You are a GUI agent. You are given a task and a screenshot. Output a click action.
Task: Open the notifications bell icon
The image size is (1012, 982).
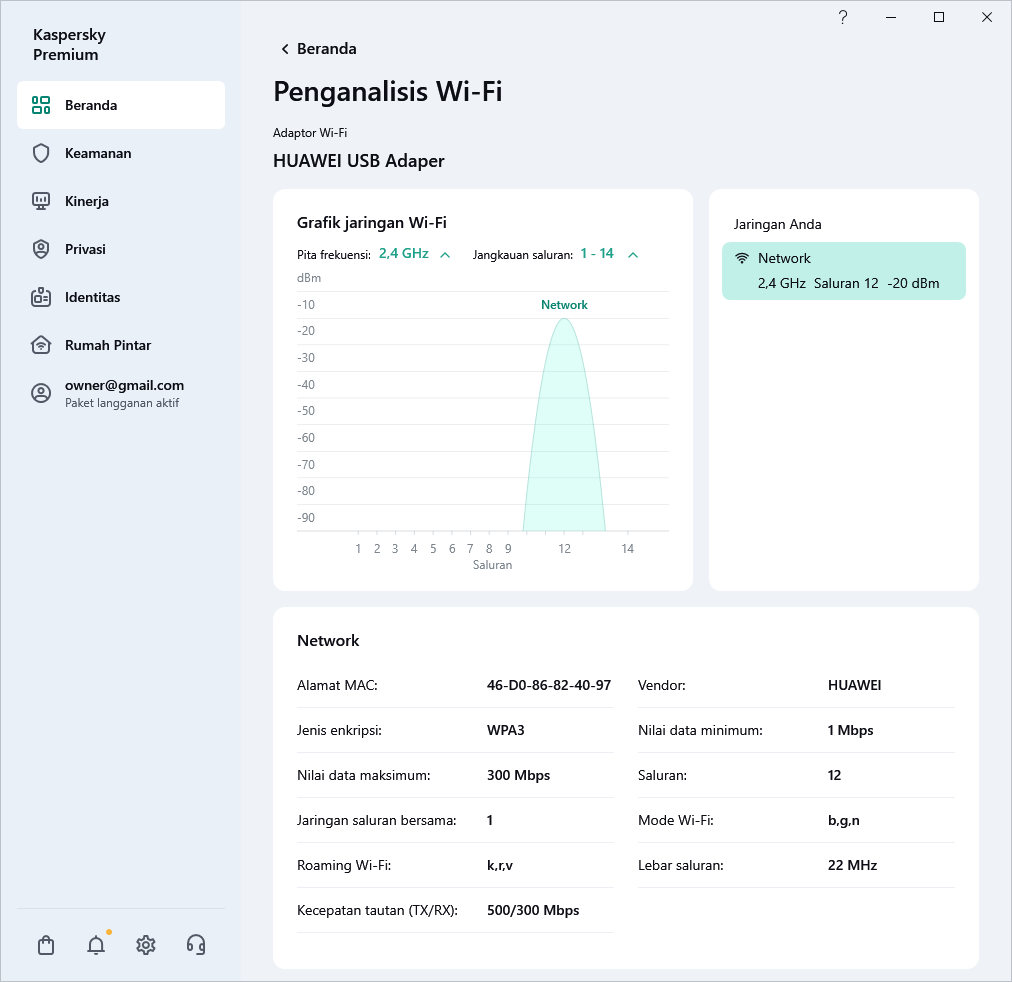[x=96, y=945]
